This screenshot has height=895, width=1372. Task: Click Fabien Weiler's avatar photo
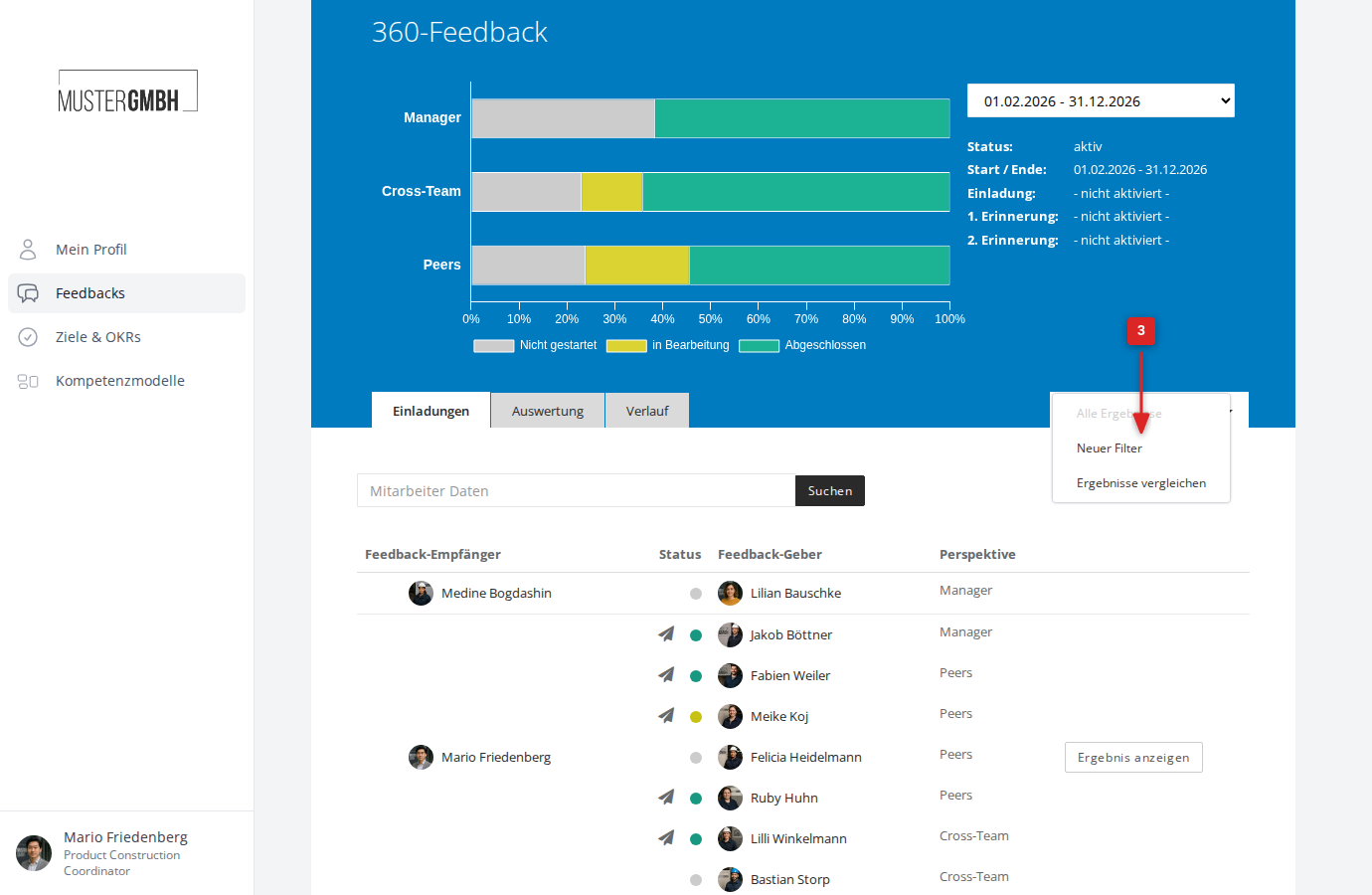click(730, 675)
